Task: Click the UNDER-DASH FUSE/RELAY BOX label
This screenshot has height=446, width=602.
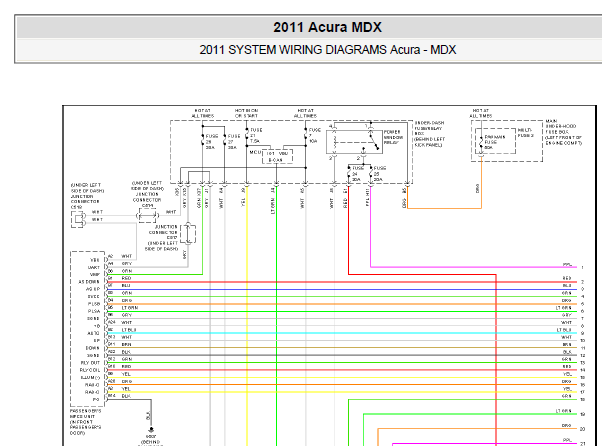Action: coord(429,134)
